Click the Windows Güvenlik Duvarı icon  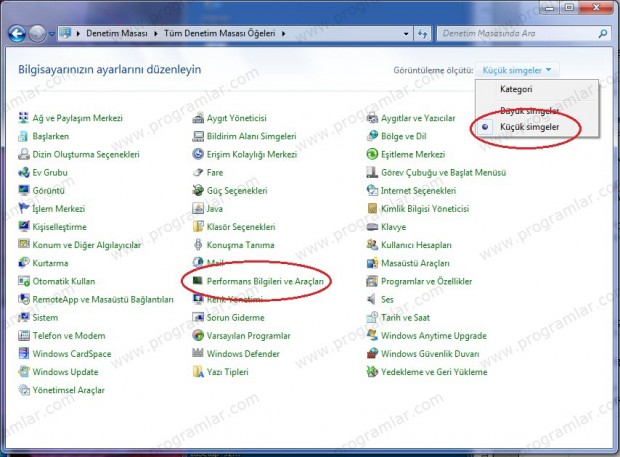tap(372, 353)
